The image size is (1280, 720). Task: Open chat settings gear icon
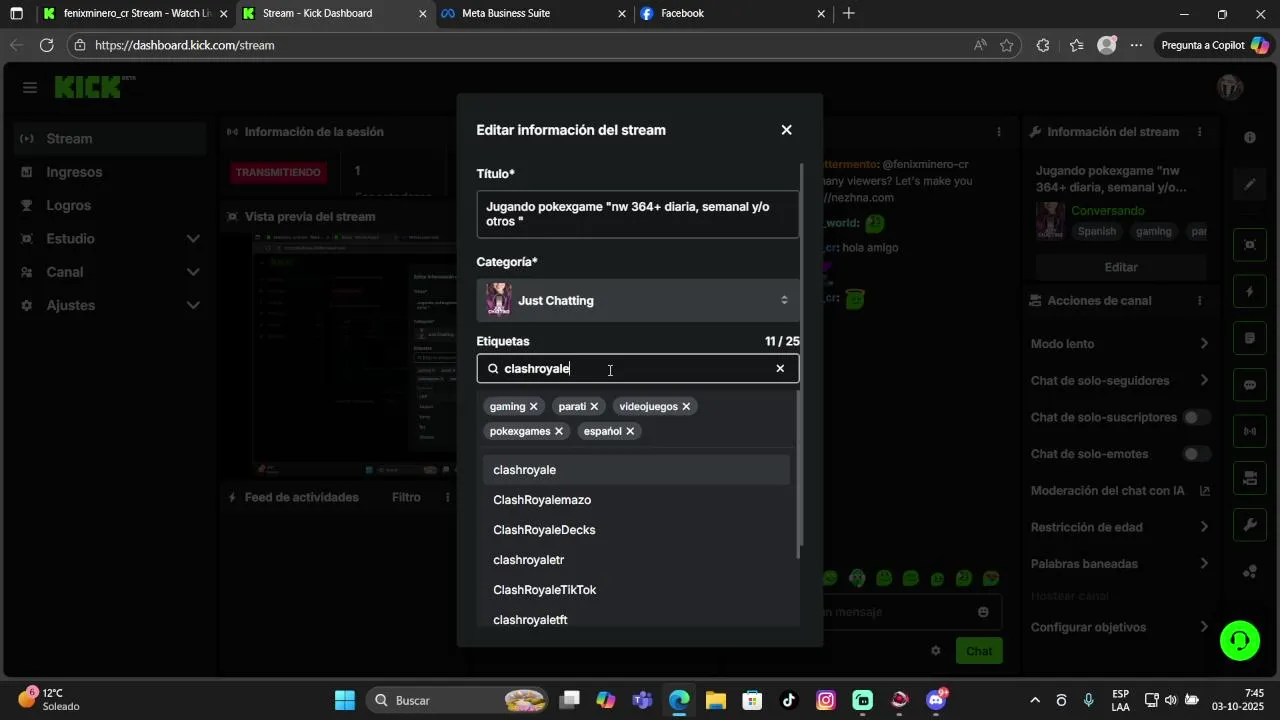point(936,651)
